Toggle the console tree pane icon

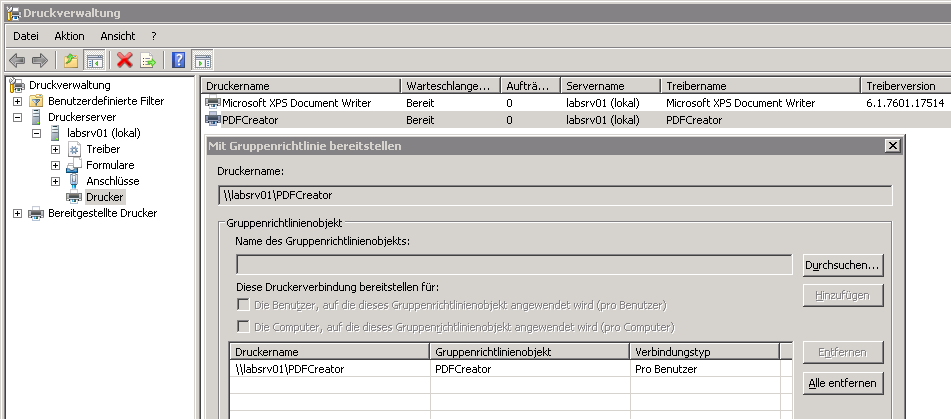95,60
